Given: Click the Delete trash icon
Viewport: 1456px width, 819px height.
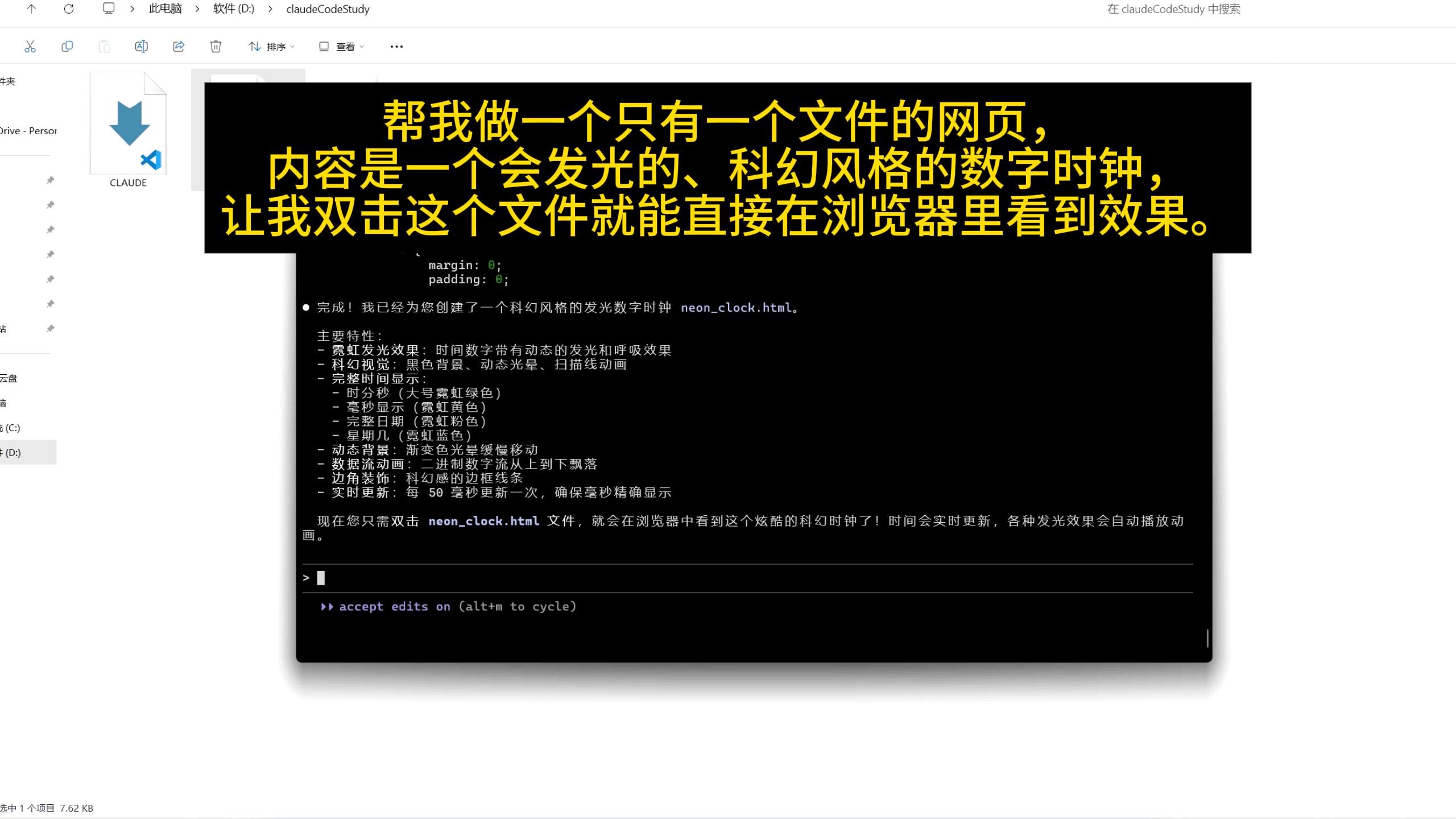Looking at the screenshot, I should [x=216, y=47].
